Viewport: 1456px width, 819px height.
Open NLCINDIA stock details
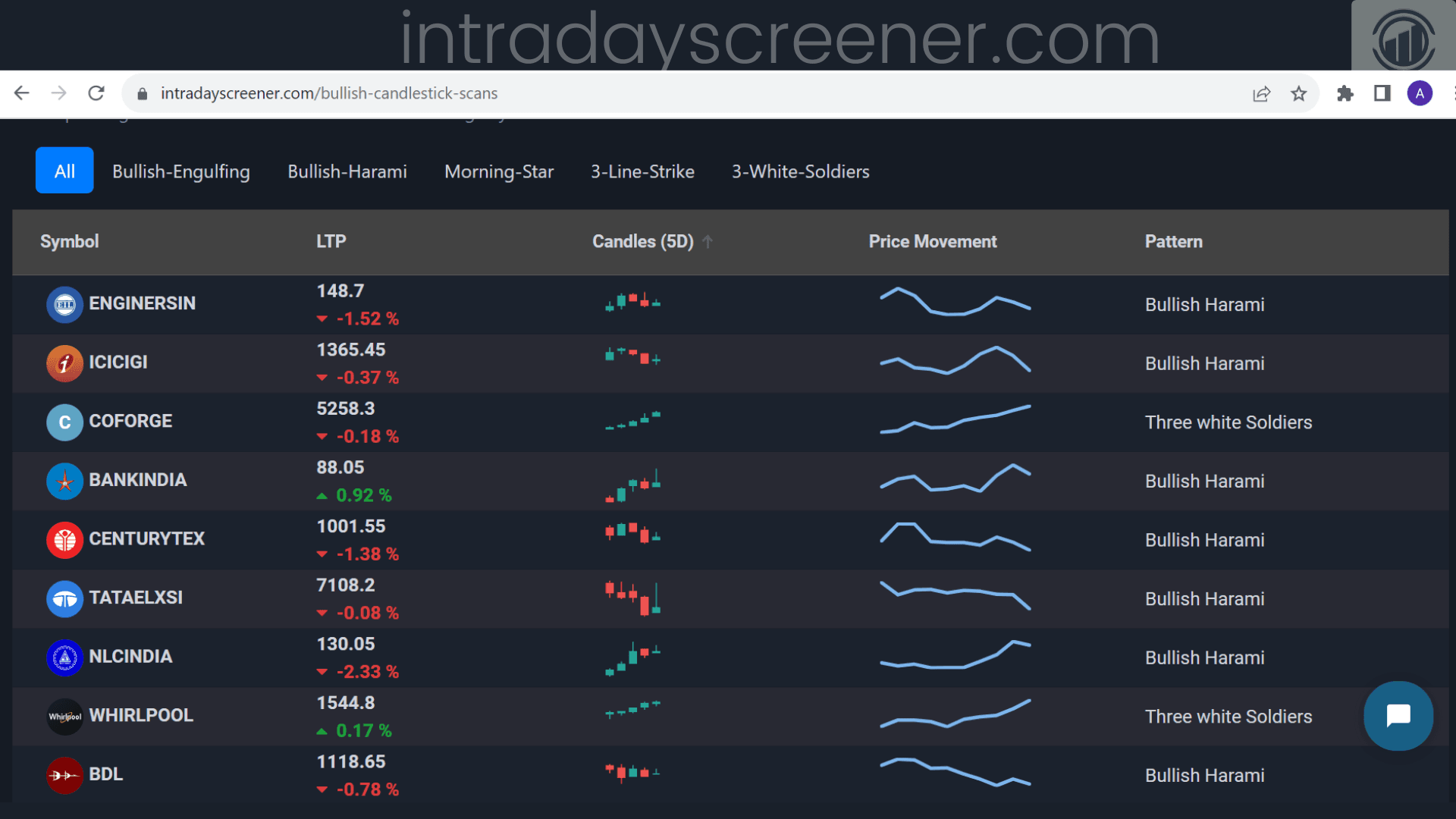tap(130, 657)
